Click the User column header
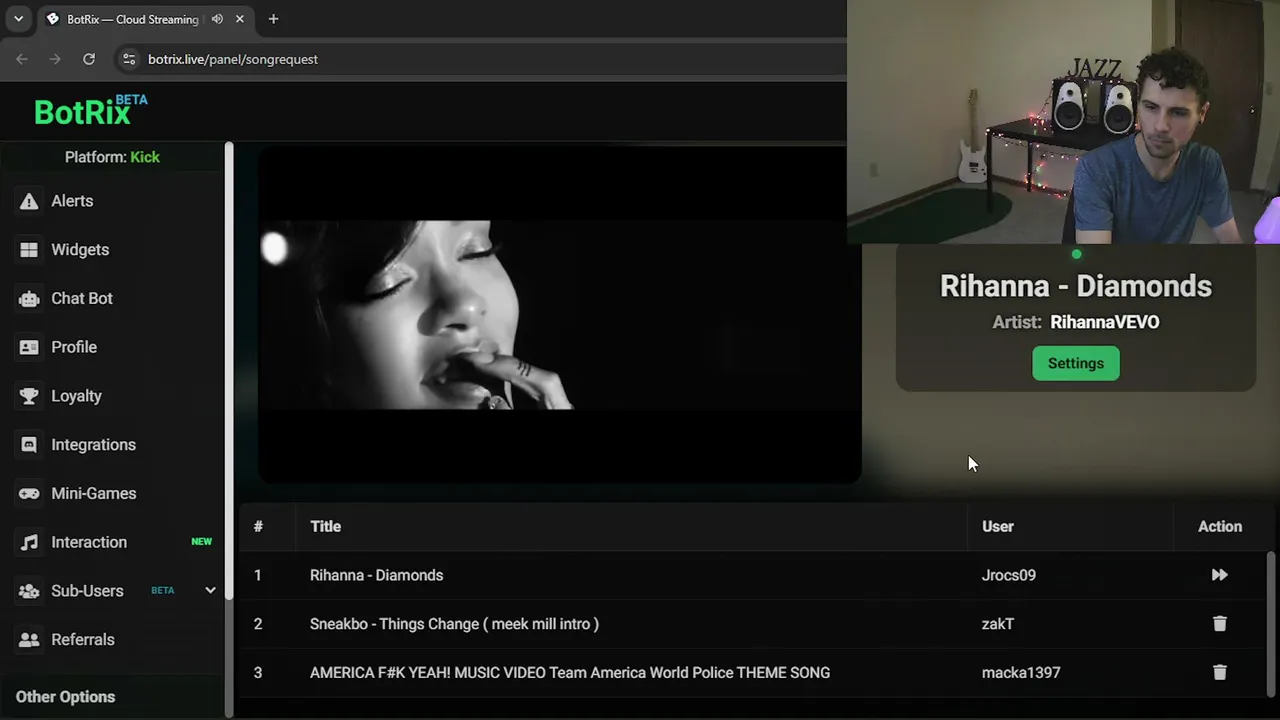This screenshot has height=720, width=1280. point(998,527)
